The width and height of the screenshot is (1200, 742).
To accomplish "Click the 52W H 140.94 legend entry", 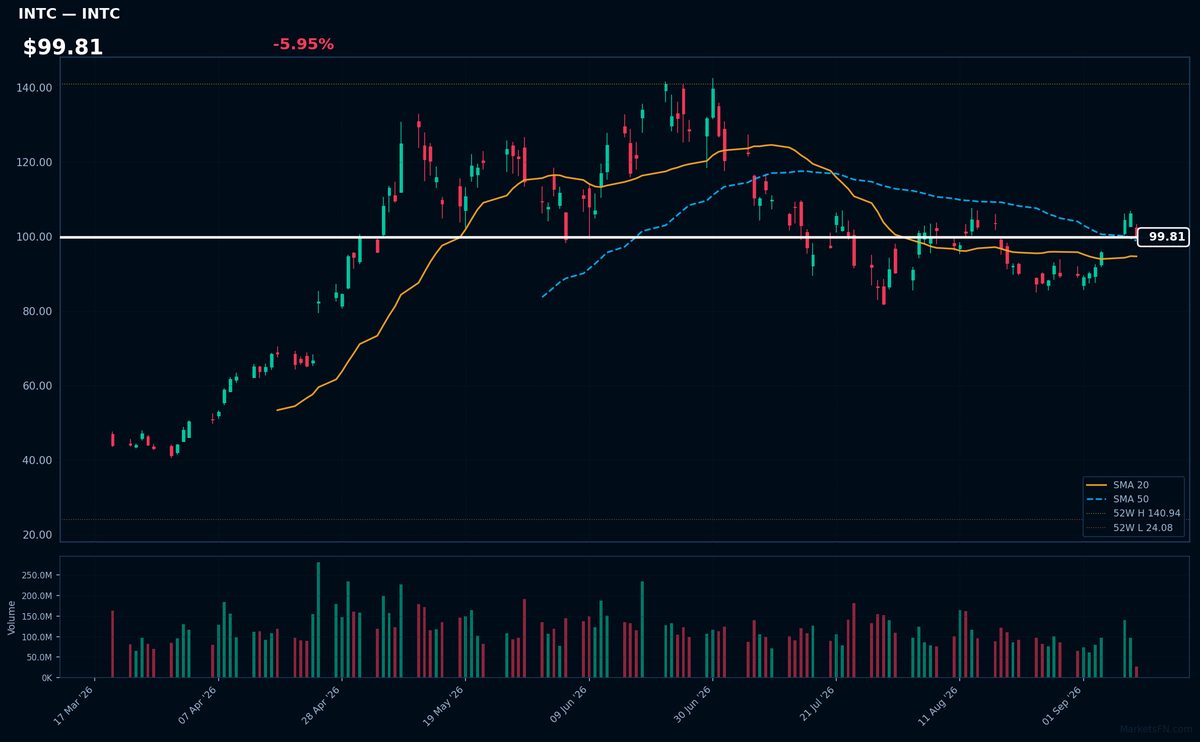I will [1133, 513].
